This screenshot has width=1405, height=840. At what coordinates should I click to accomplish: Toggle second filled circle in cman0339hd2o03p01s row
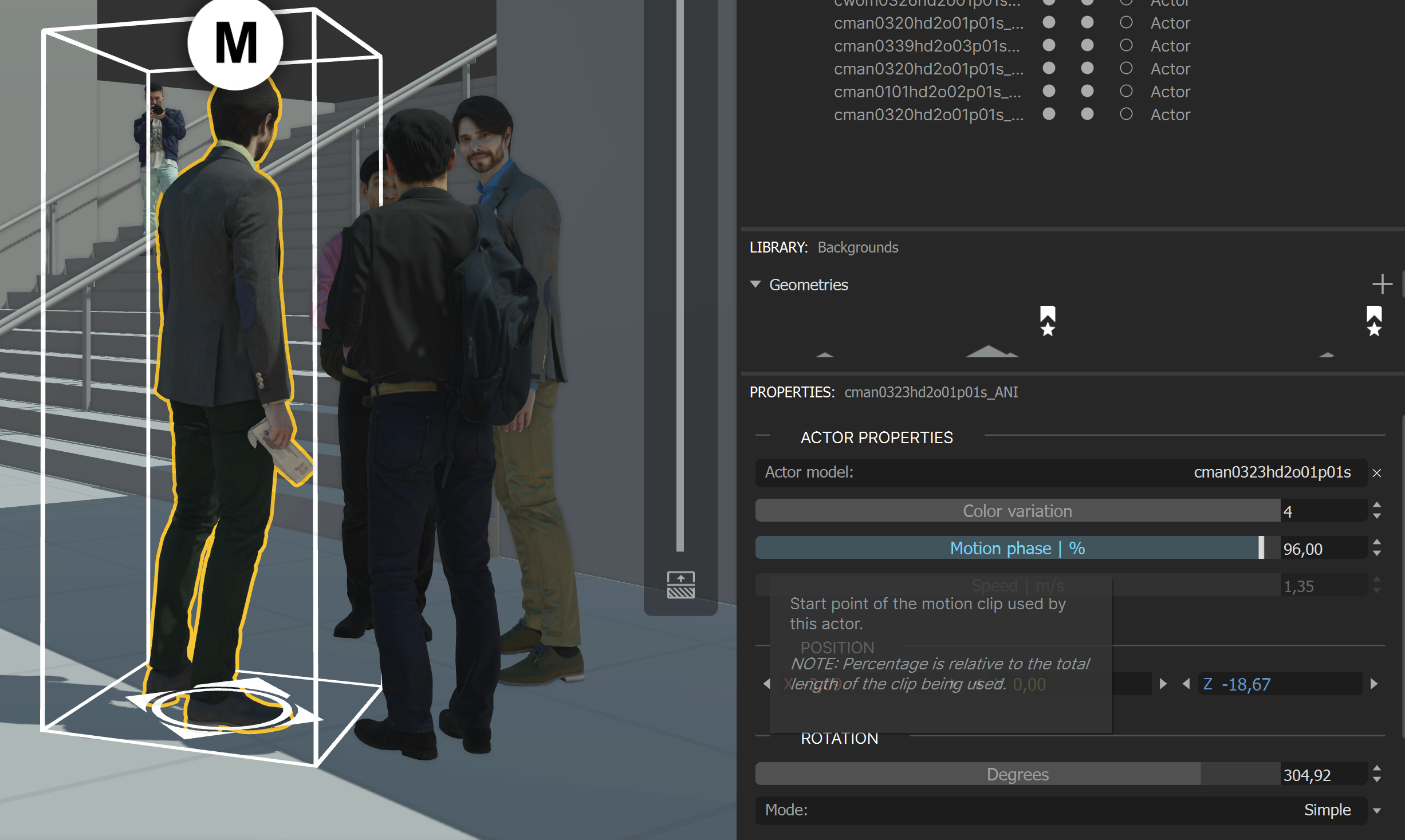1087,45
